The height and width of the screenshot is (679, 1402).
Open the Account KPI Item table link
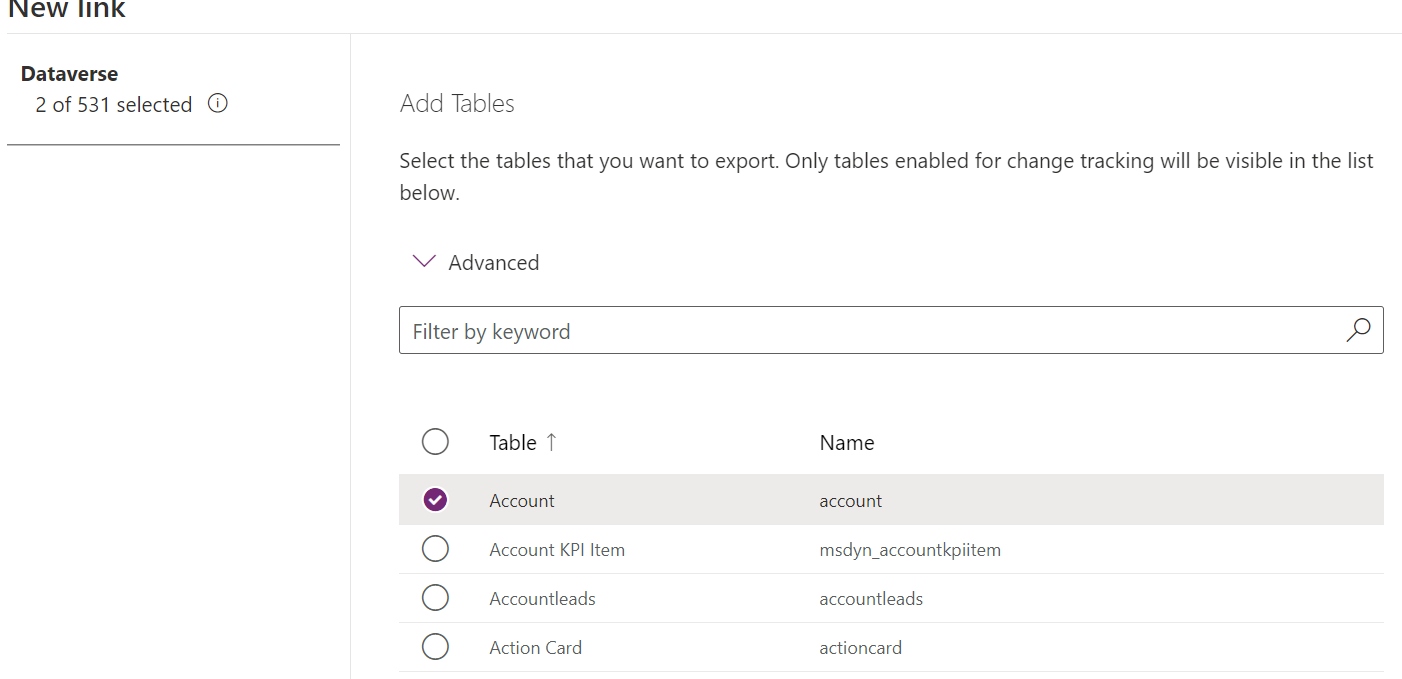click(557, 549)
